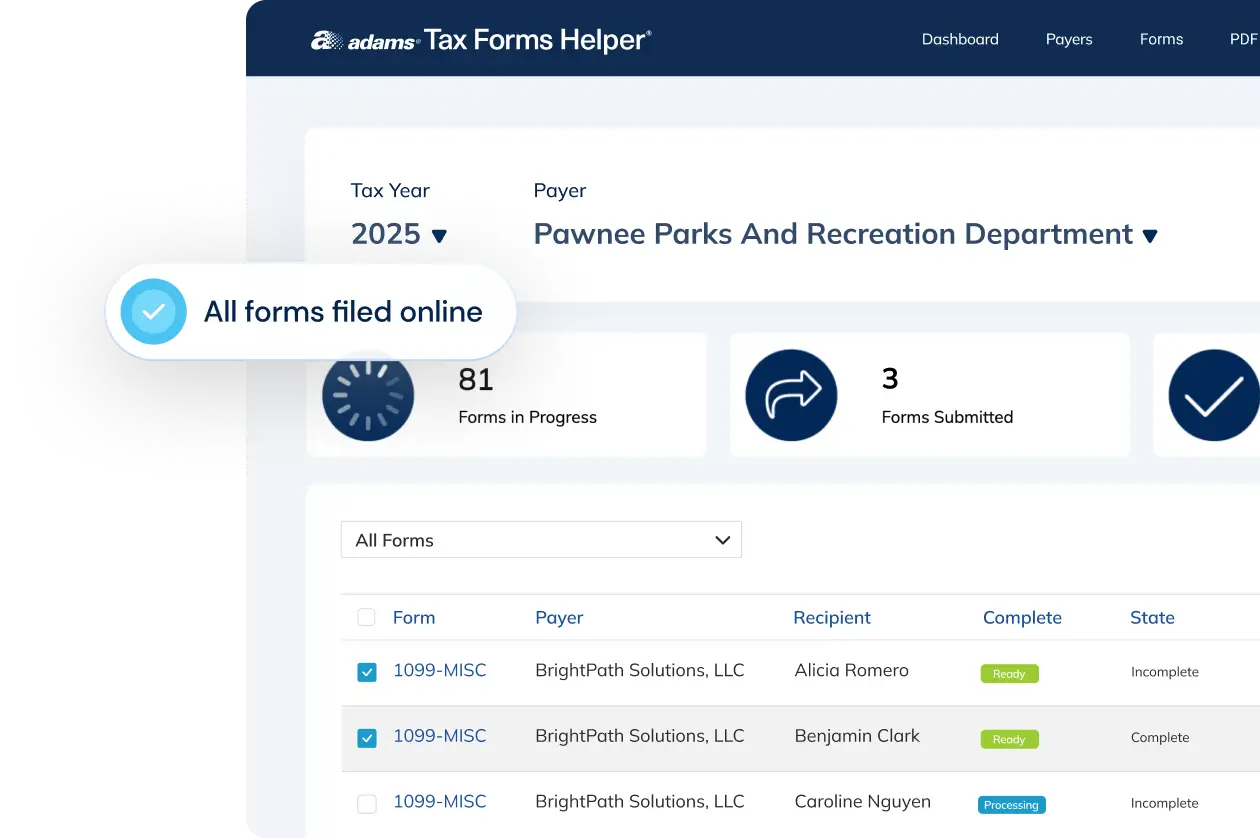Click the Adams logo icon
The height and width of the screenshot is (838, 1260).
point(324,39)
